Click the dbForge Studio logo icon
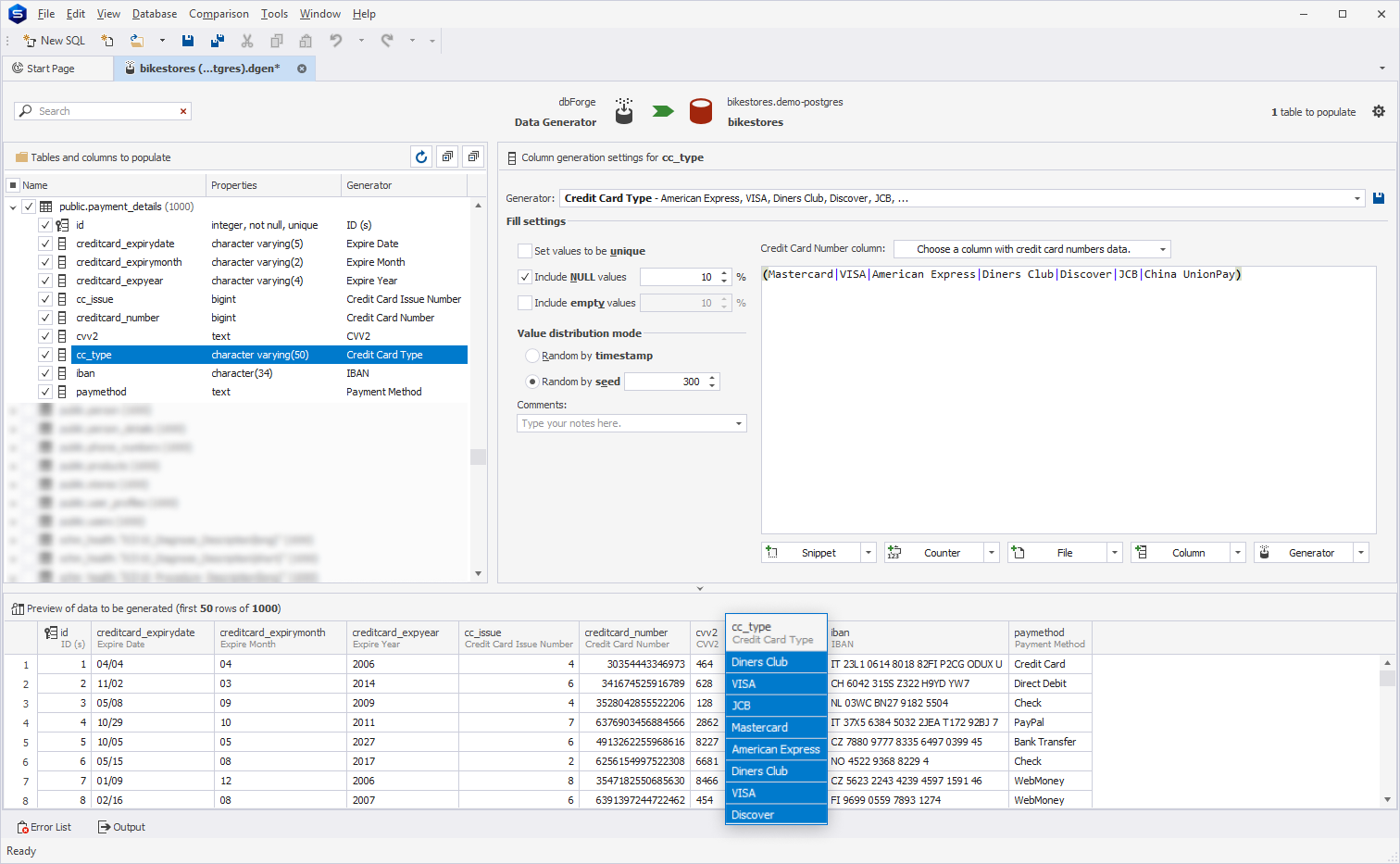 pyautogui.click(x=17, y=14)
